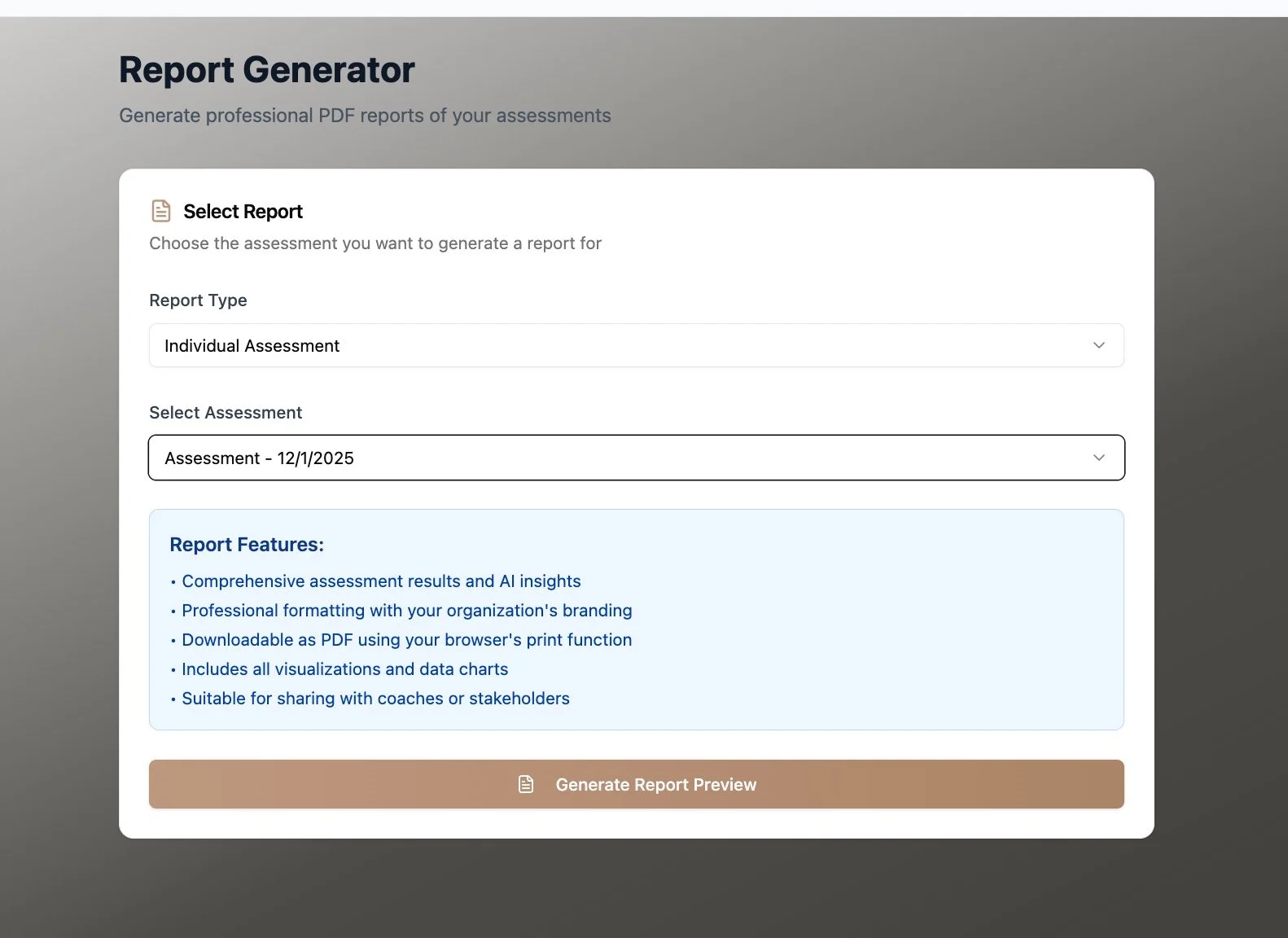Screen dimensions: 1288x938
Task: Click the Report Features: heading
Action: (247, 545)
